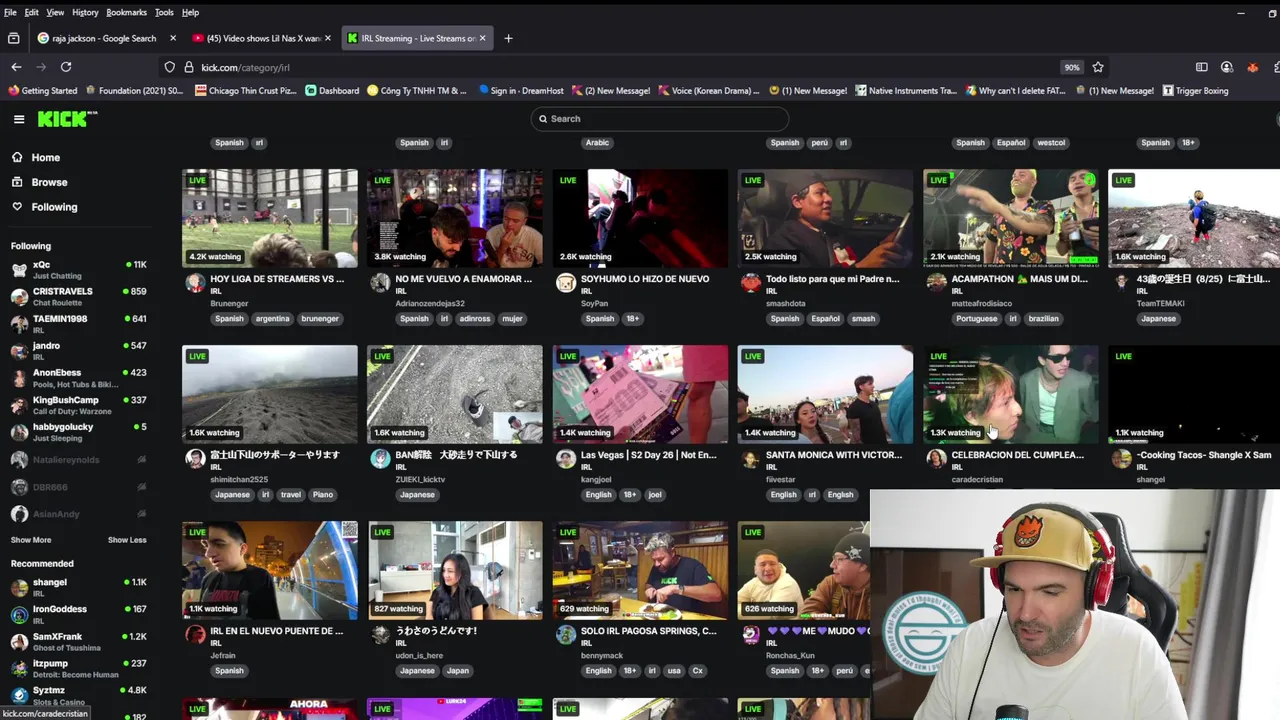This screenshot has height=720, width=1280.
Task: Bookmark this page with star icon
Action: tap(1098, 67)
